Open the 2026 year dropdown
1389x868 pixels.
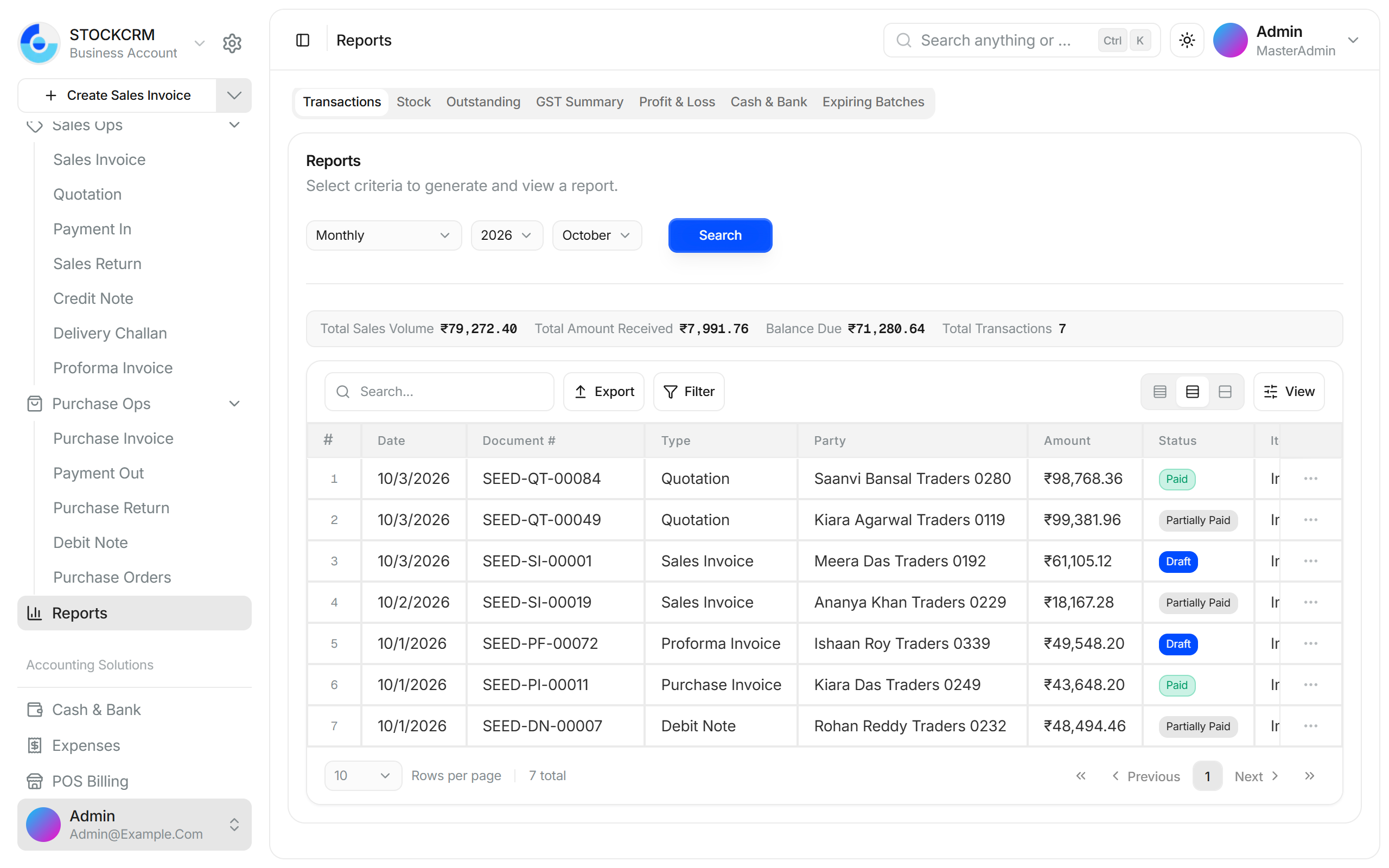(x=507, y=235)
